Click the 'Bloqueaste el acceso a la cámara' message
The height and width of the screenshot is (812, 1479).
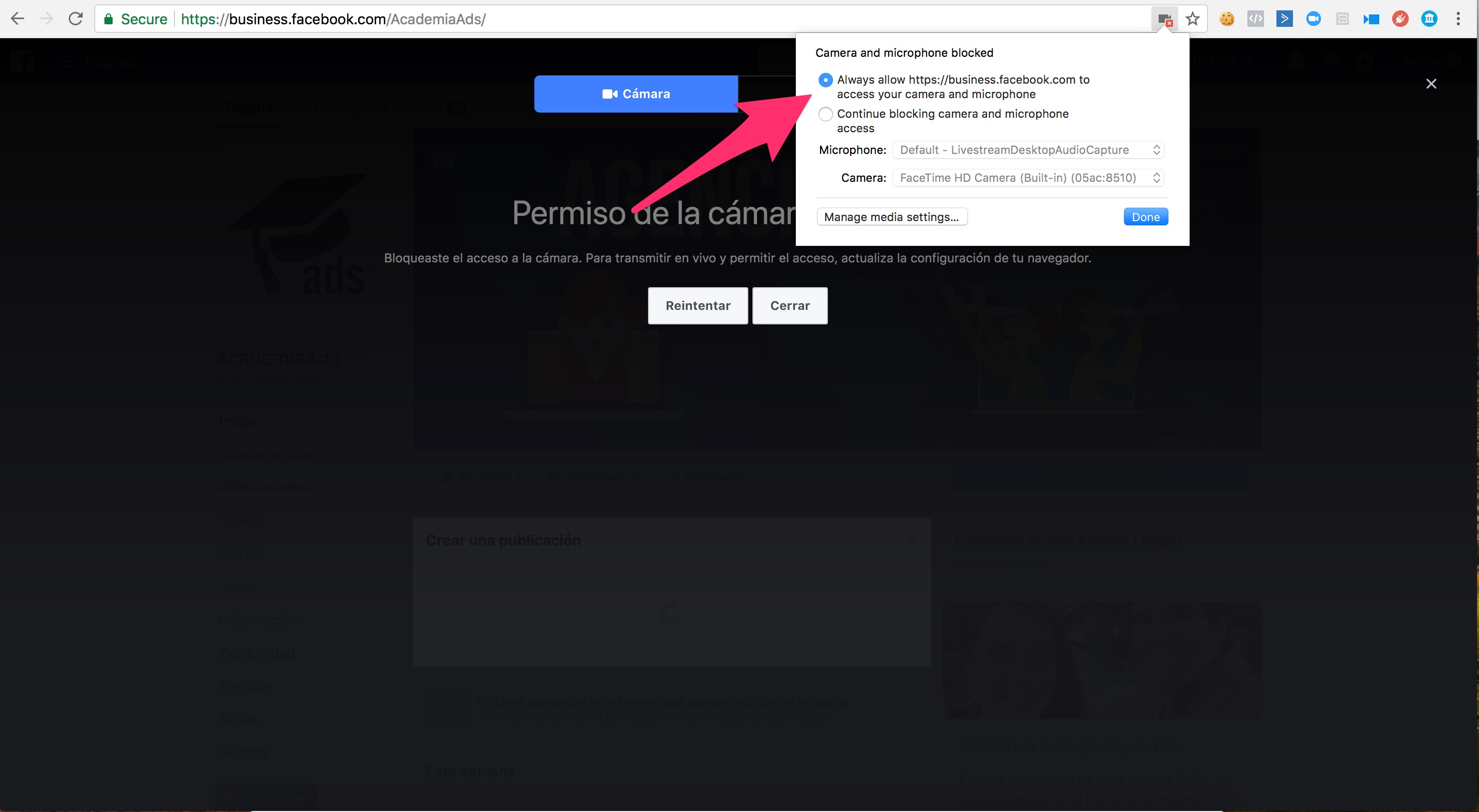point(737,258)
